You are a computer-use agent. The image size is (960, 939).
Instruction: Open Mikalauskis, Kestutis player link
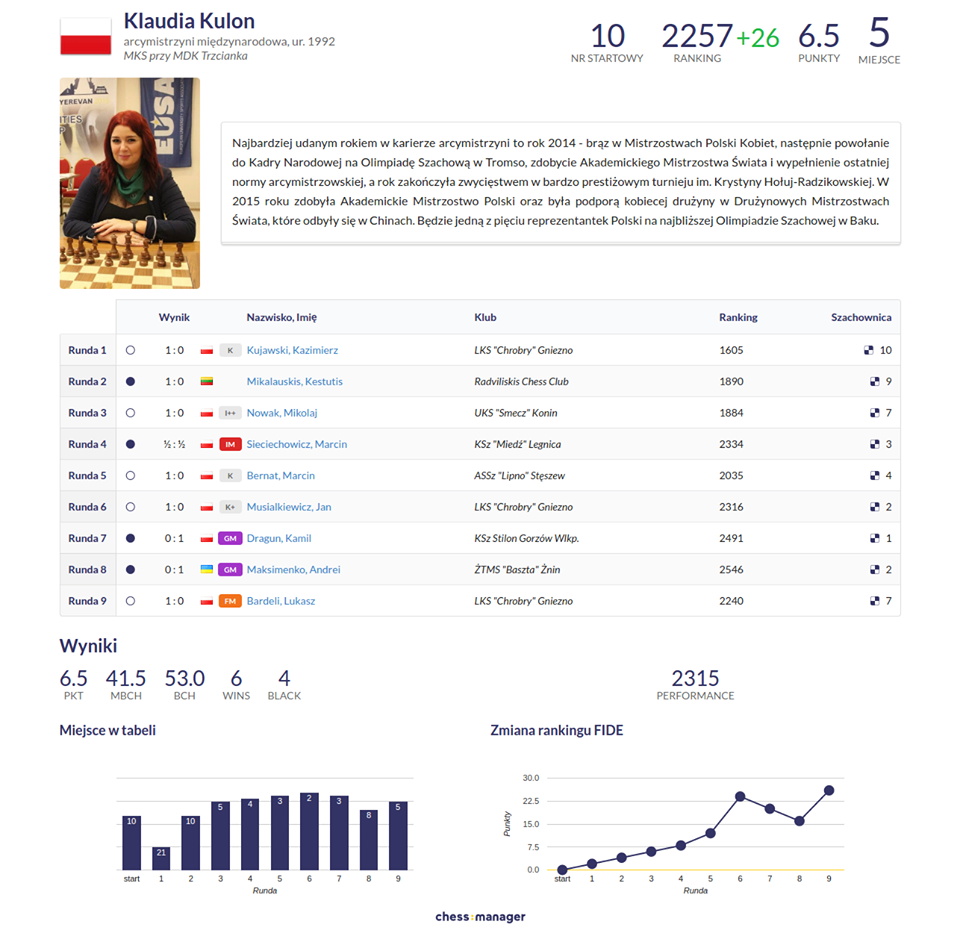click(x=294, y=381)
